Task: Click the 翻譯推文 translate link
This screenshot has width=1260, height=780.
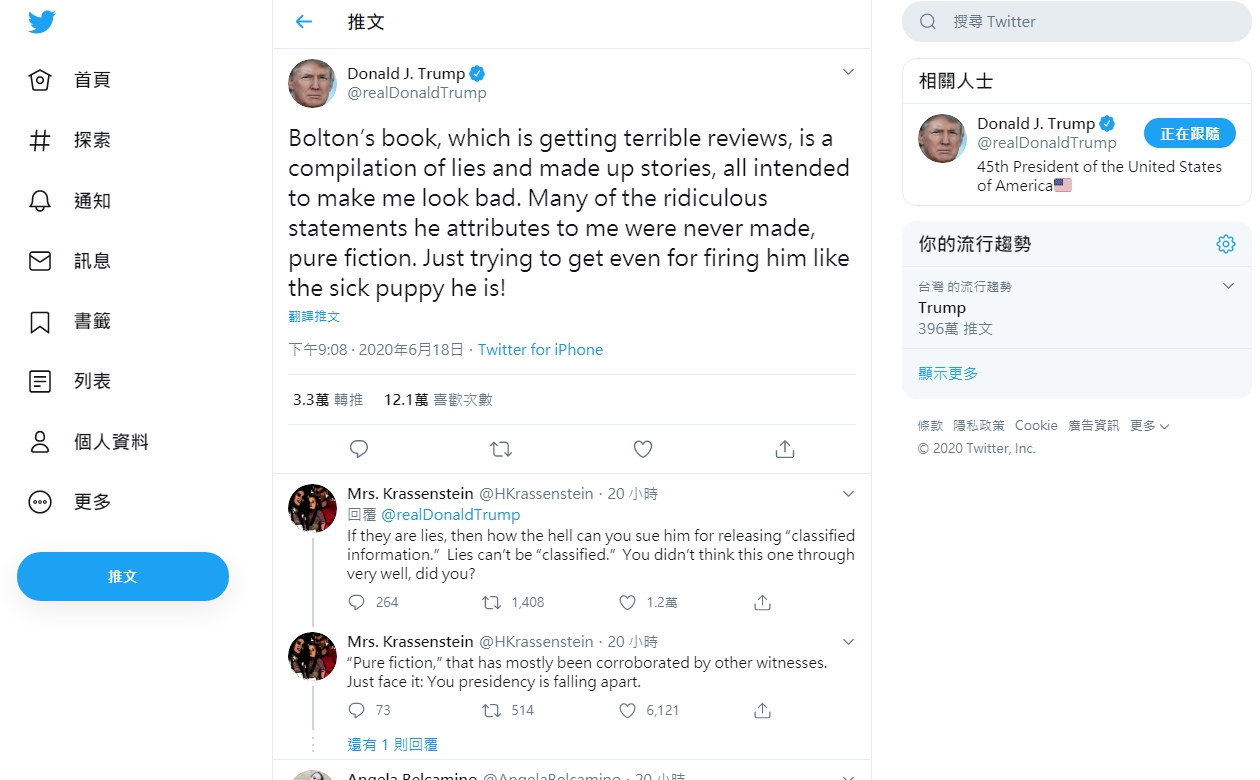Action: pyautogui.click(x=314, y=316)
